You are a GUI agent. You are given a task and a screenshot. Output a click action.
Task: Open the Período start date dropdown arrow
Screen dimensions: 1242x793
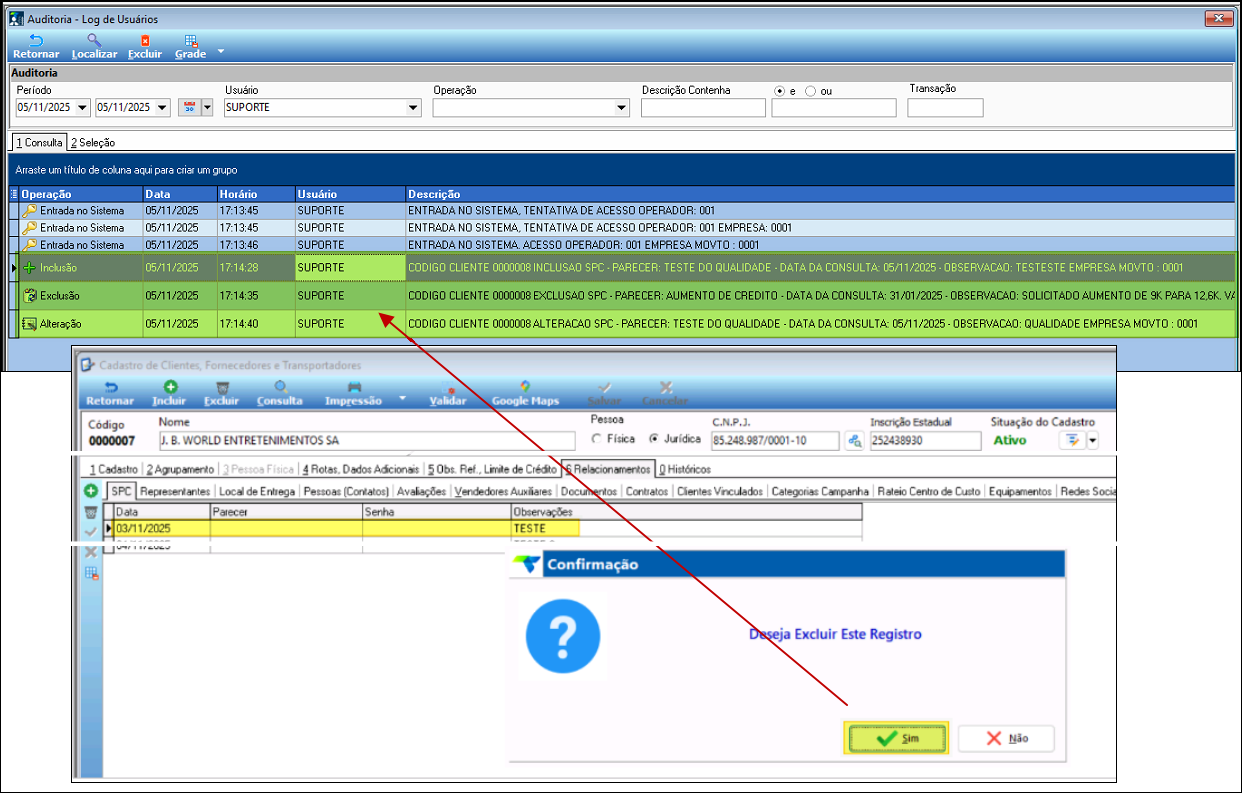(82, 108)
